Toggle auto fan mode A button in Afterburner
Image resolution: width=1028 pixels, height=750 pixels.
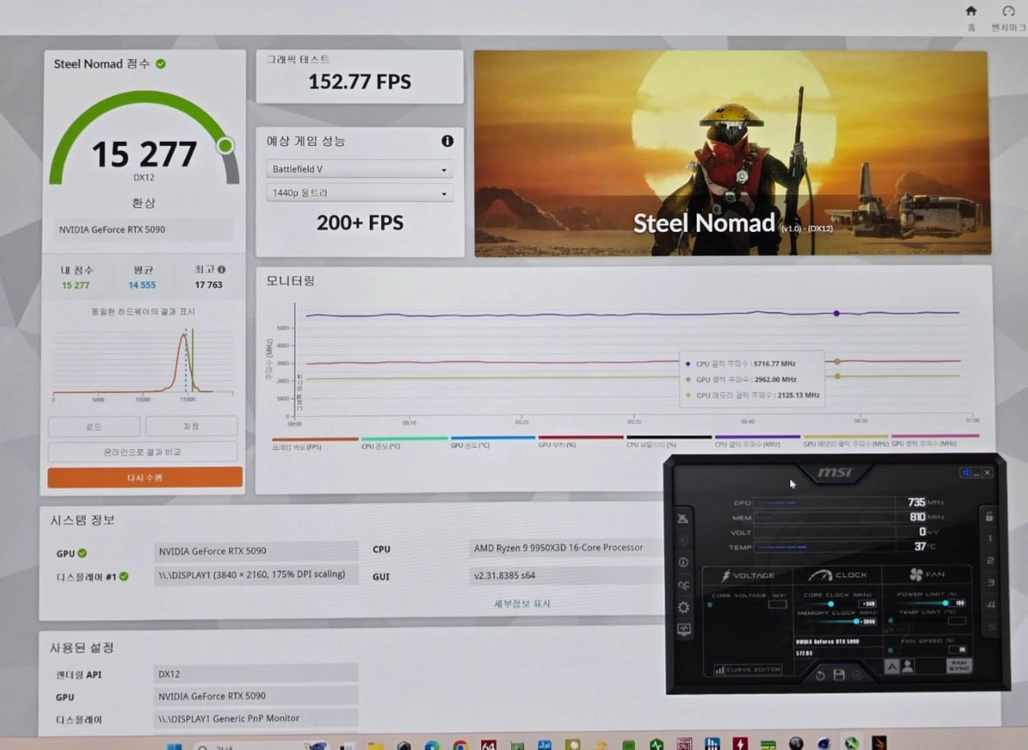pyautogui.click(x=892, y=666)
